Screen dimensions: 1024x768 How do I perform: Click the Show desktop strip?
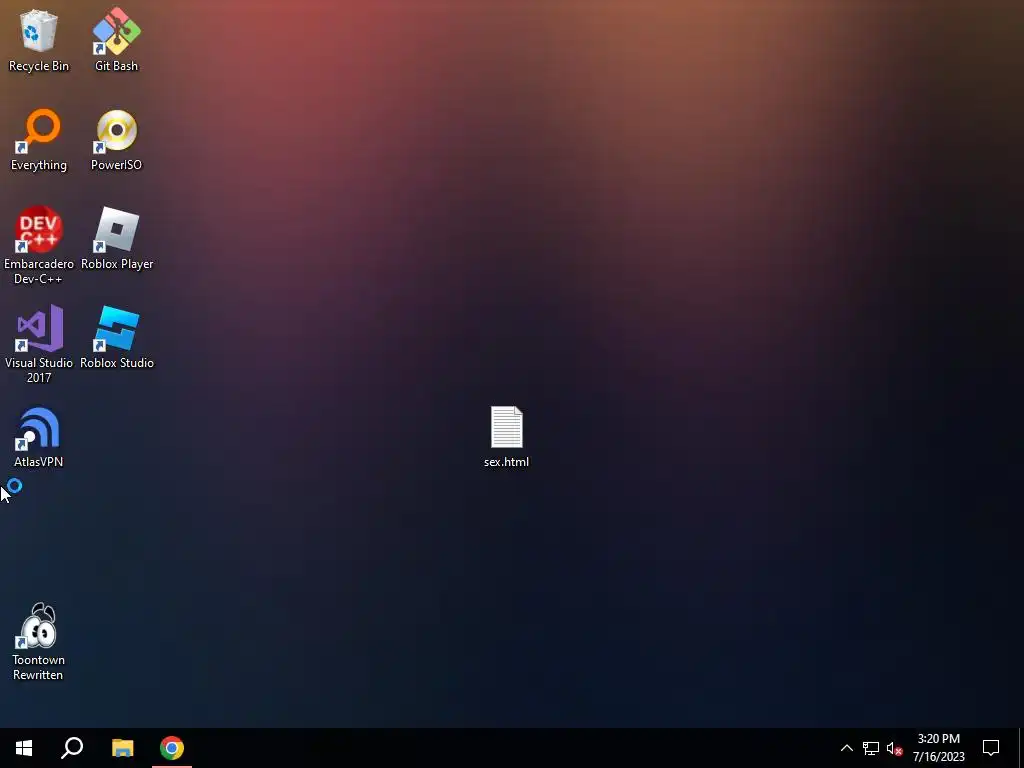click(x=1021, y=748)
